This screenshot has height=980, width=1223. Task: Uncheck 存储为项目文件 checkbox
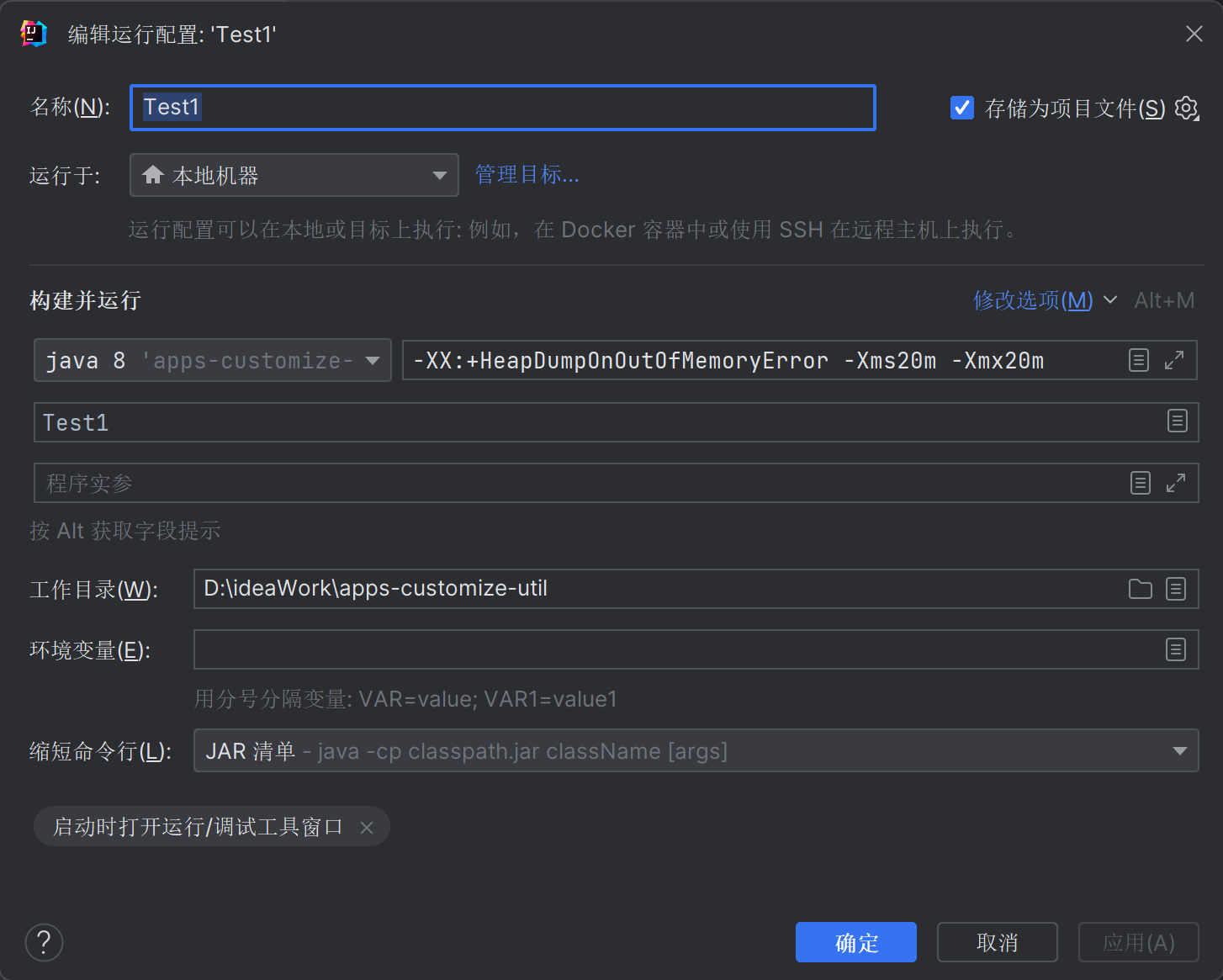tap(962, 108)
